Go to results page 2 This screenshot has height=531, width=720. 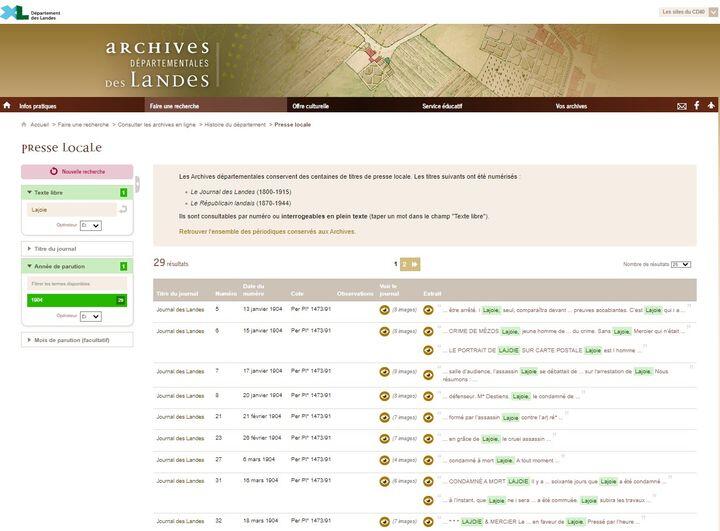[404, 264]
